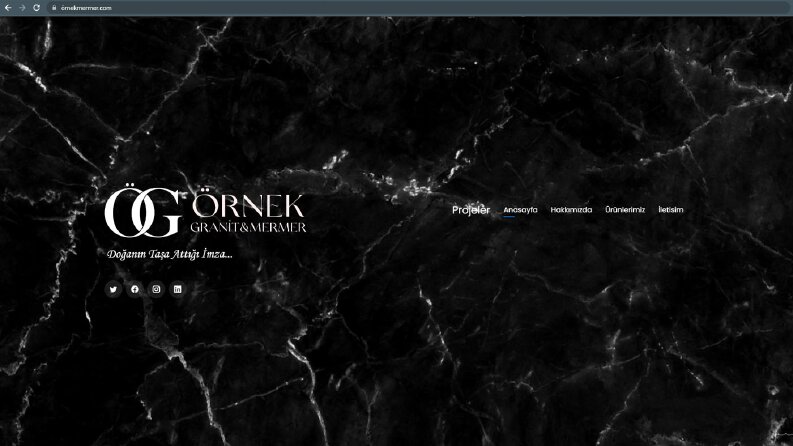Image resolution: width=793 pixels, height=446 pixels.
Task: Open the Ürünlerimiz navigation item
Action: [x=625, y=210]
